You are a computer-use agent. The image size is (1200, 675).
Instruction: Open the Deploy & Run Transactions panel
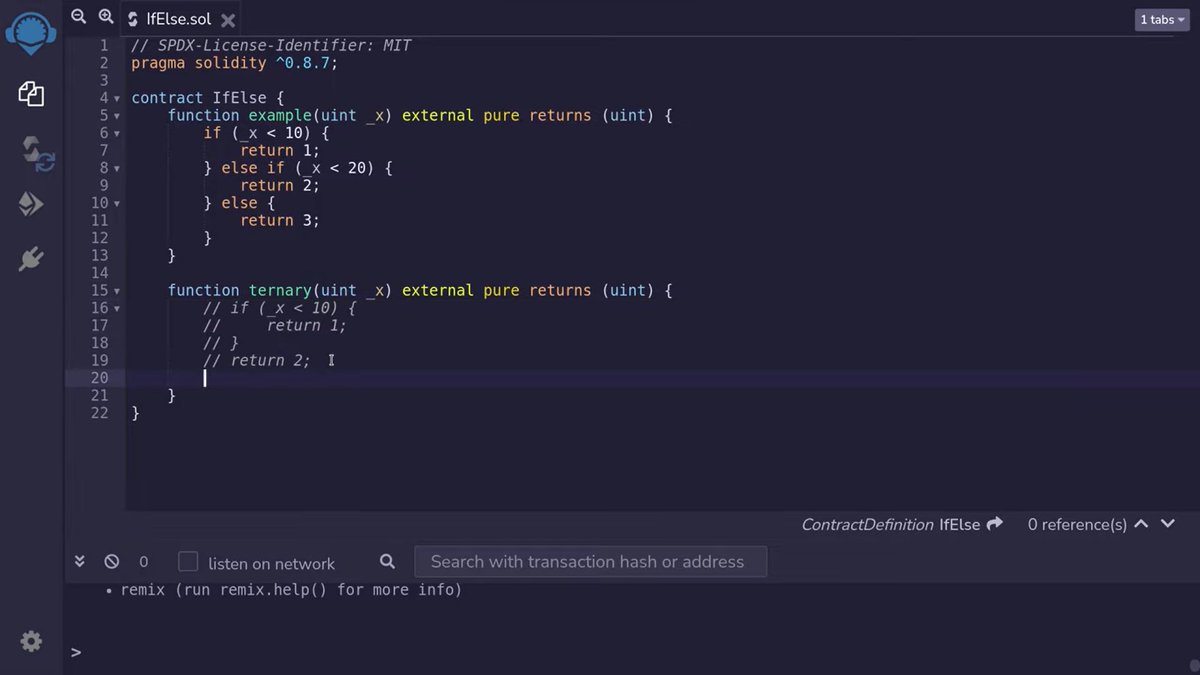[x=30, y=203]
